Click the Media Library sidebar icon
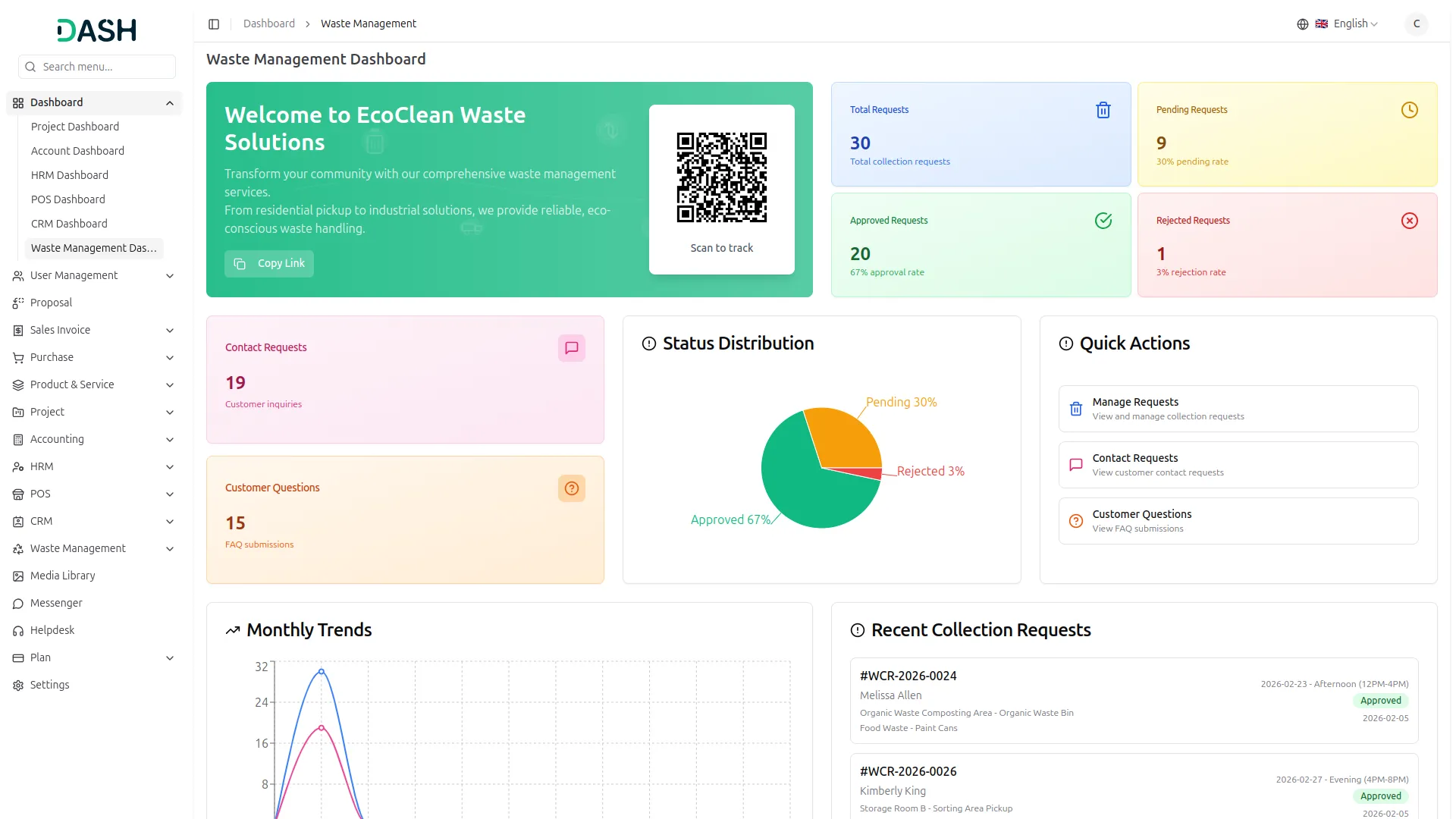 pos(18,576)
